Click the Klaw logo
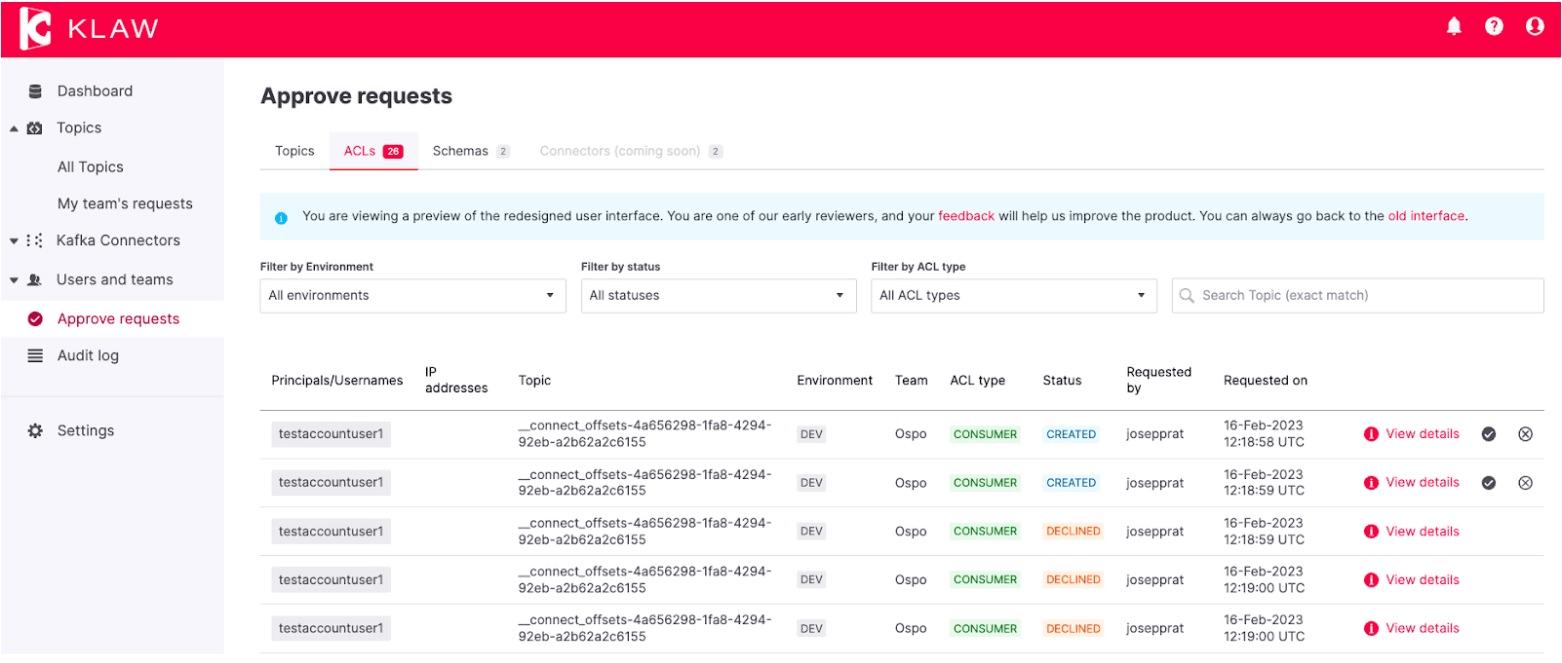 (x=33, y=27)
